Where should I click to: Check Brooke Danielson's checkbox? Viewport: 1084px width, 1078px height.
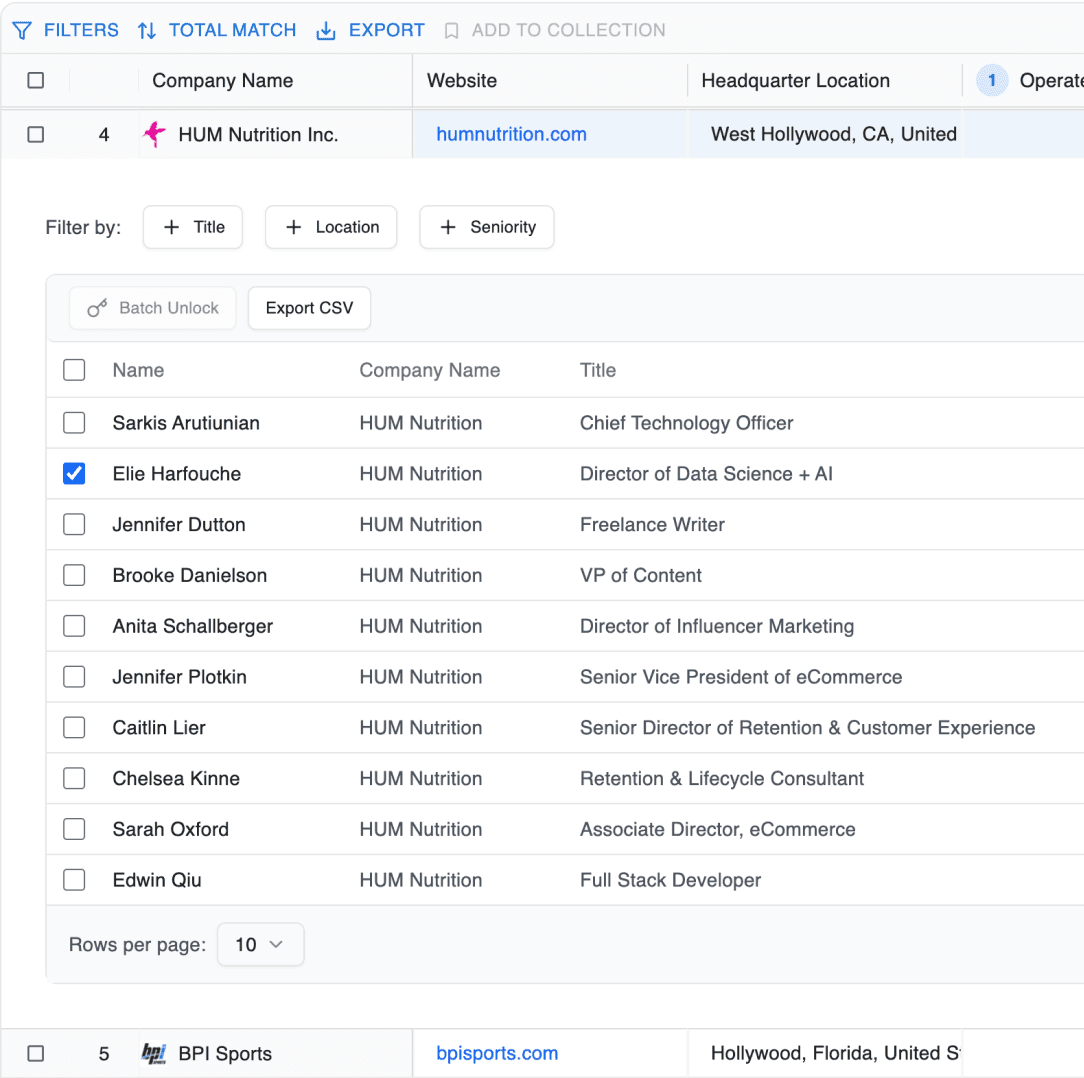pos(74,575)
